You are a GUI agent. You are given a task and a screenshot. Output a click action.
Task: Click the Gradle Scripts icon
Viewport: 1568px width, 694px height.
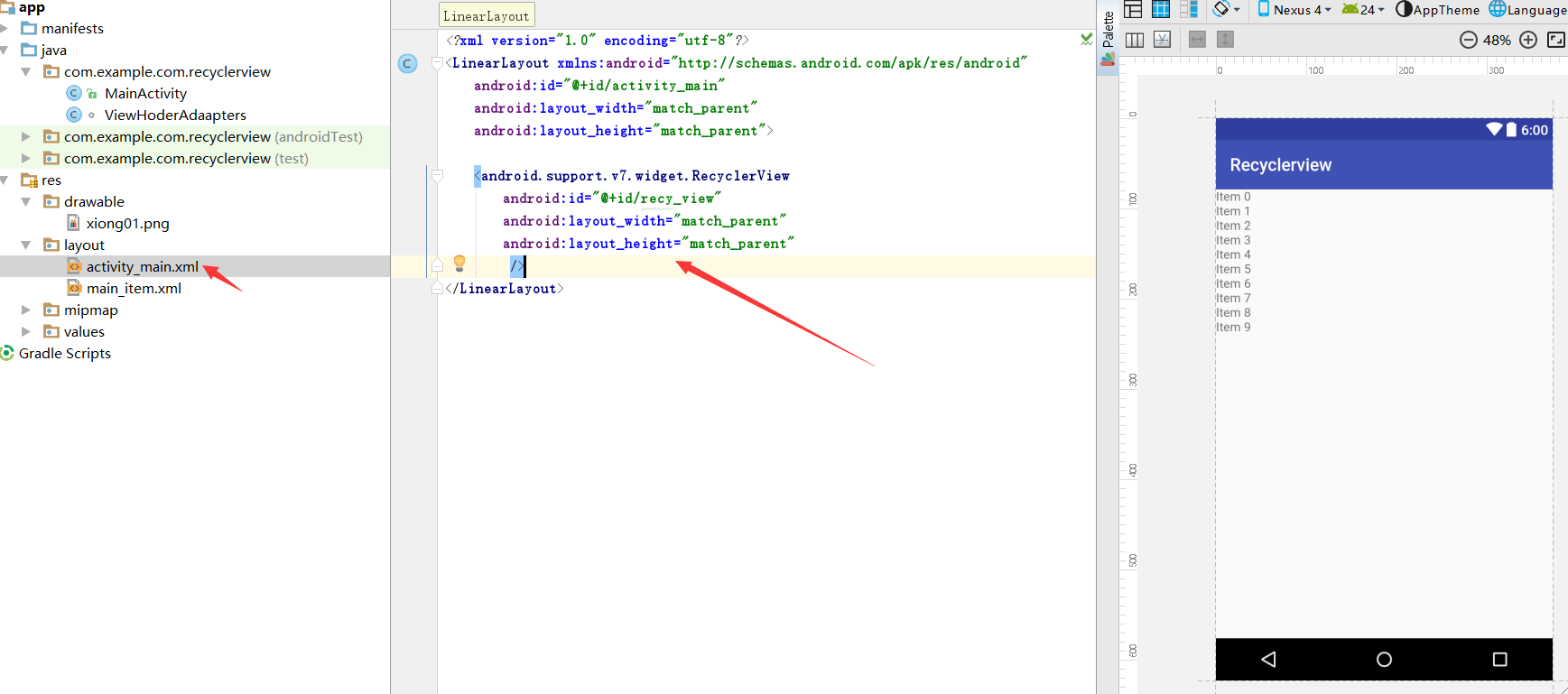(7, 353)
